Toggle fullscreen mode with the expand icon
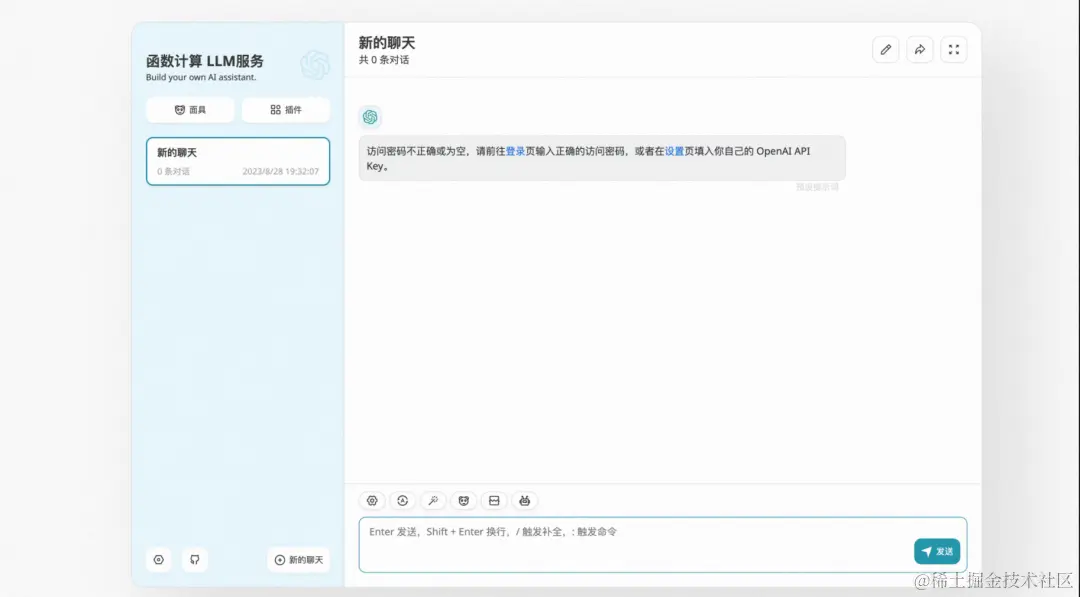Screen dimensions: 1080x597 coord(953,48)
